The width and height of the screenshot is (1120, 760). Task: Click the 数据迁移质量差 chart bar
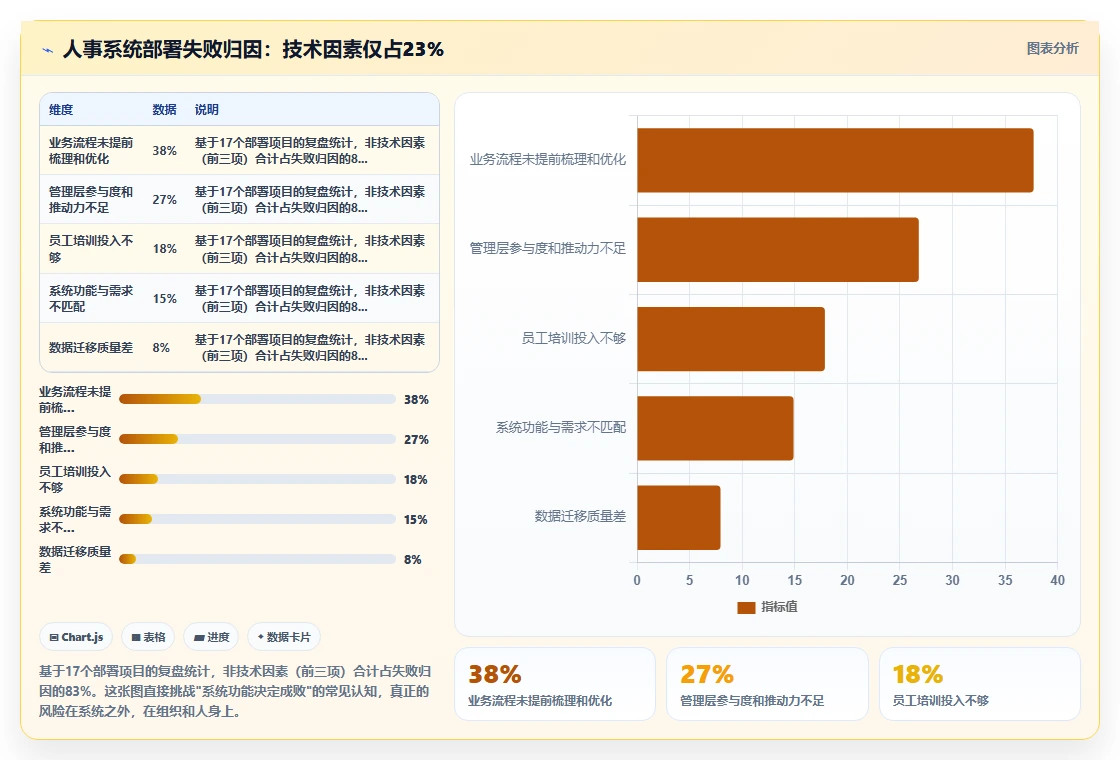click(679, 517)
